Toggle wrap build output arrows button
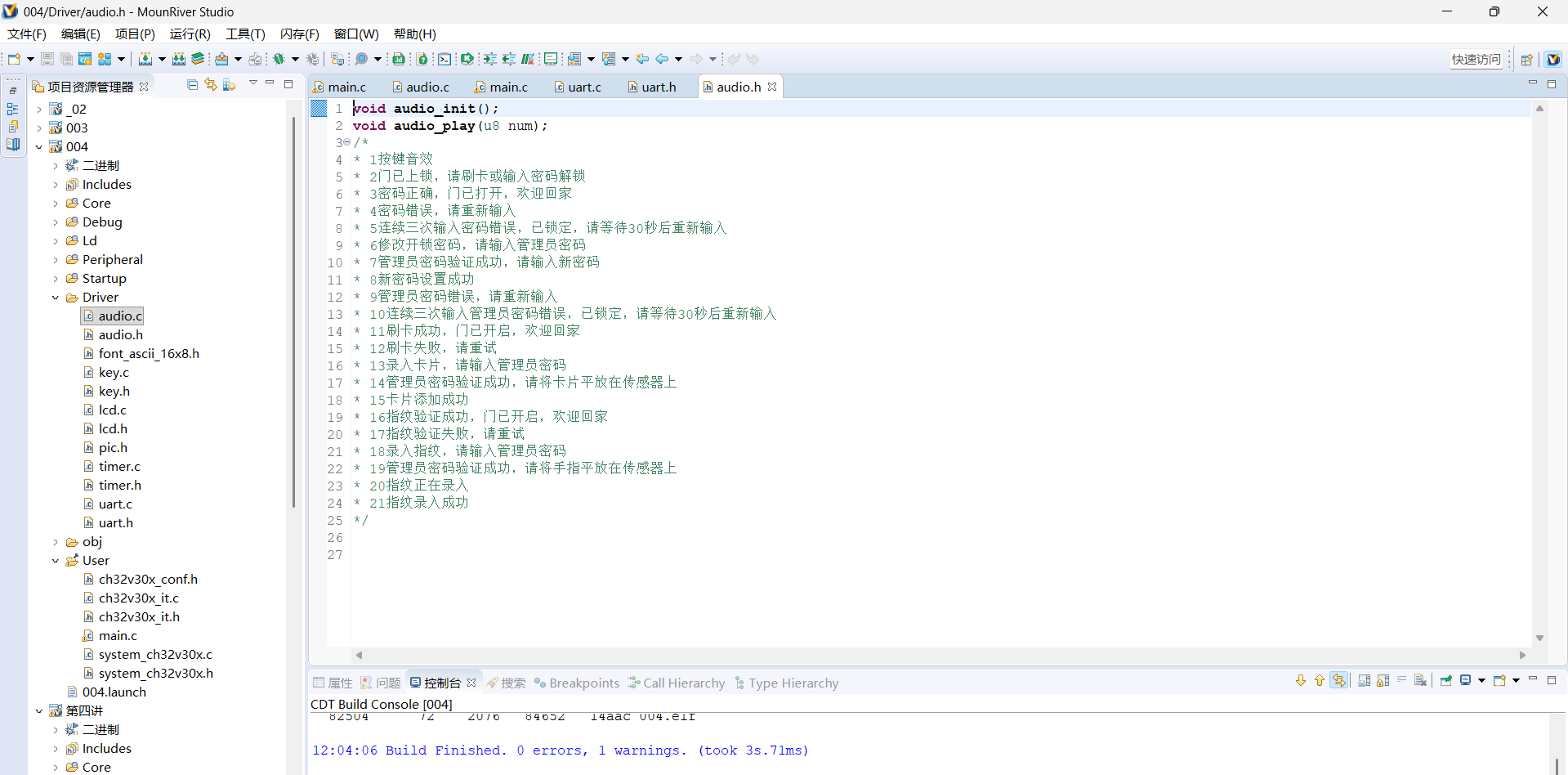This screenshot has width=1568, height=775. [1338, 680]
